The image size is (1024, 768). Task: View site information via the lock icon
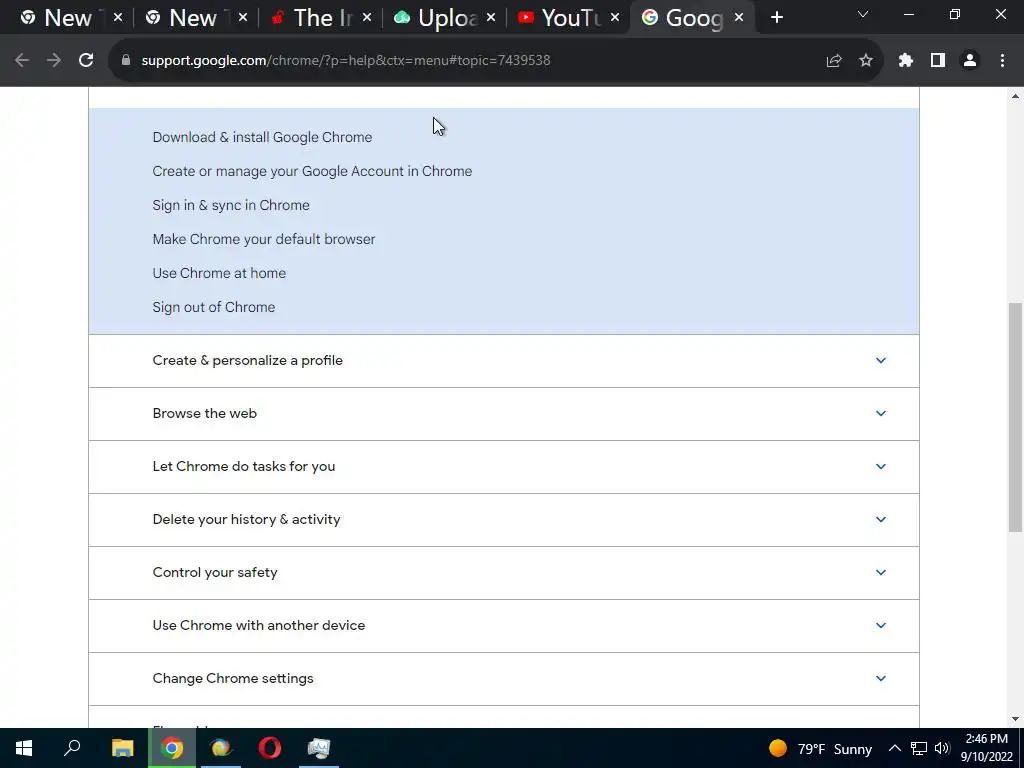click(126, 60)
